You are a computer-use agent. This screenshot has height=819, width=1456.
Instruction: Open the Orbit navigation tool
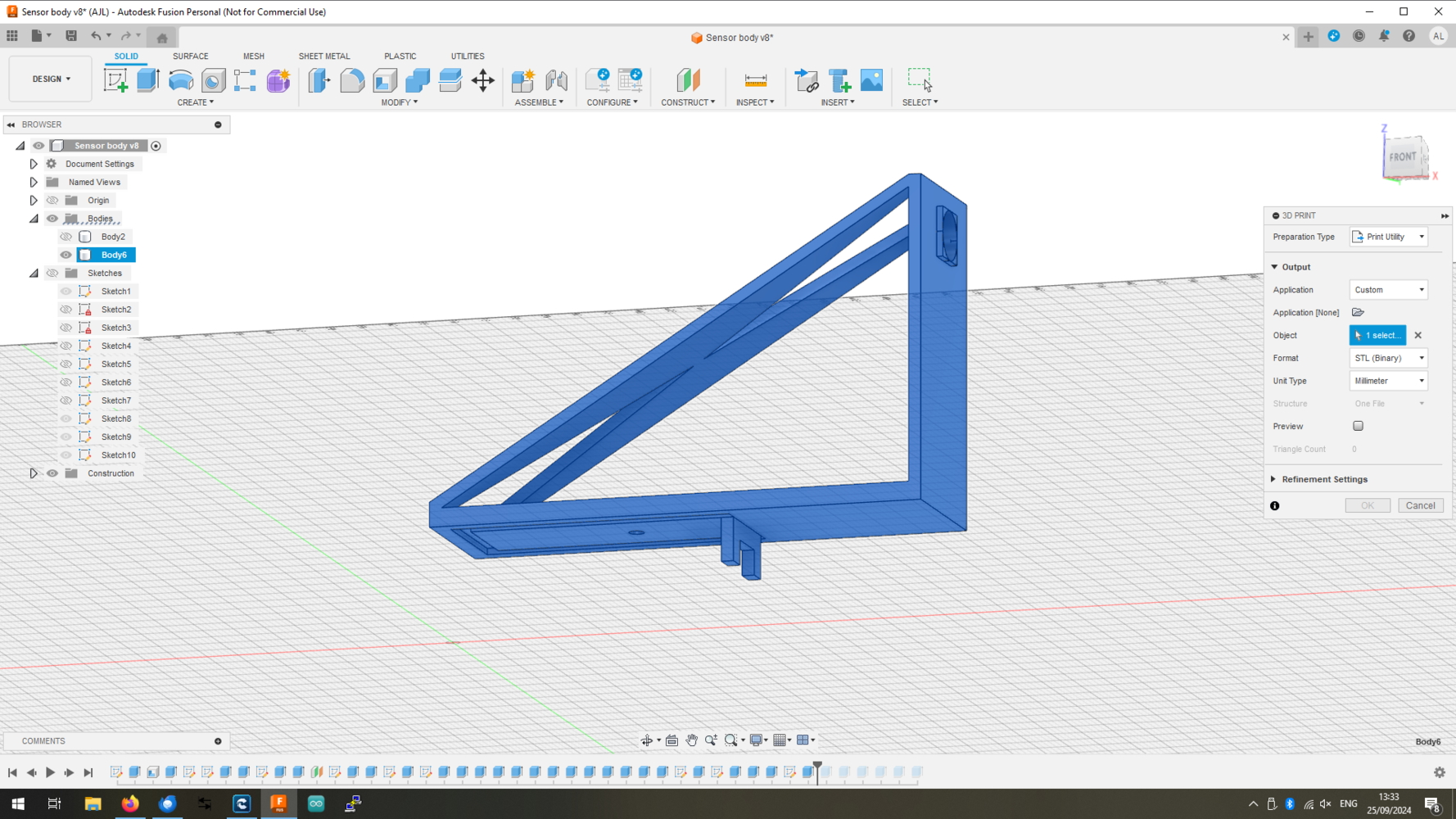point(647,740)
